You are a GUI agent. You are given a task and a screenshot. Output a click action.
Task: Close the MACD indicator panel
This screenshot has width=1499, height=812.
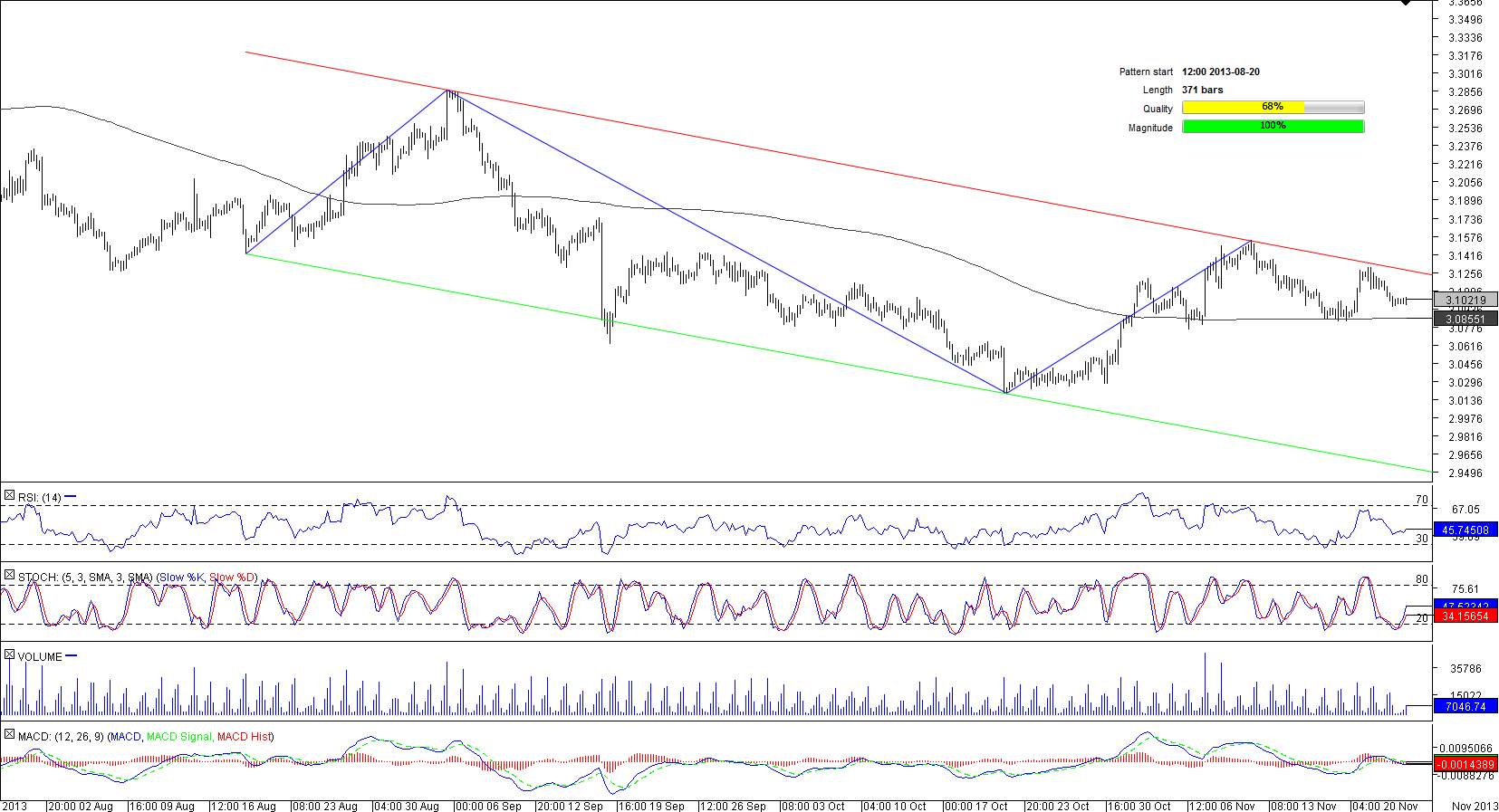click(9, 735)
